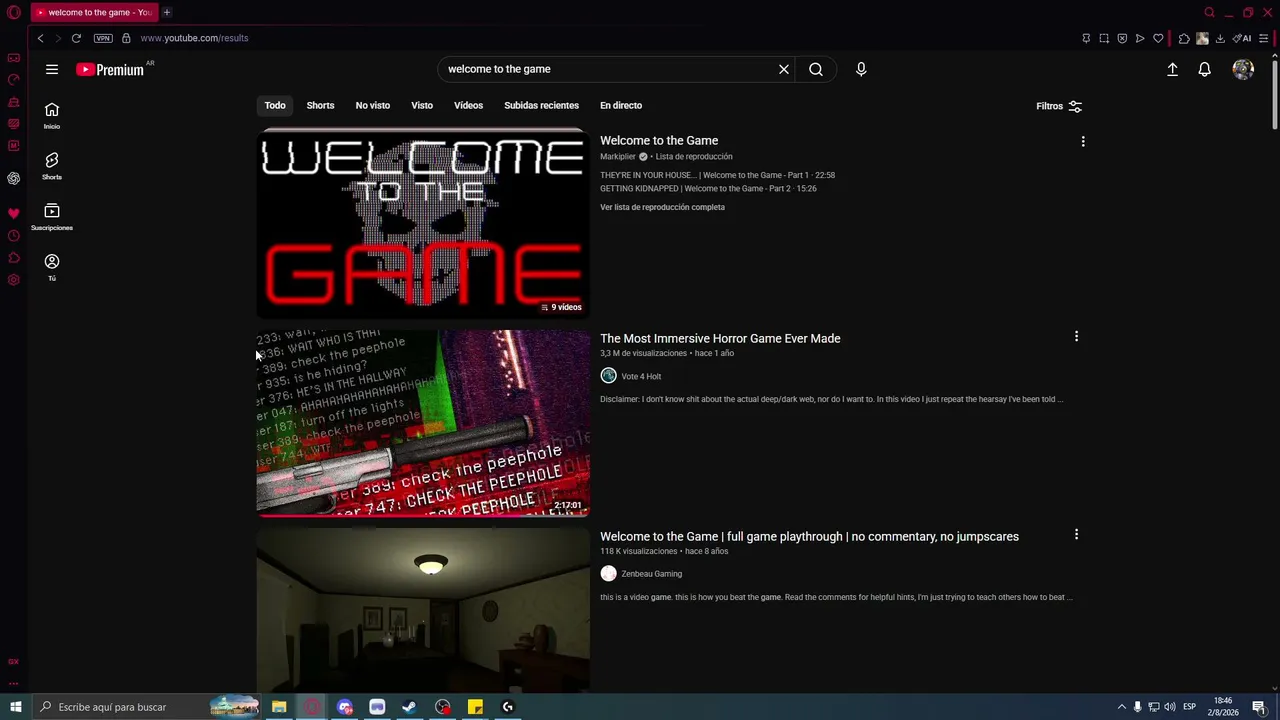Open Shorts in the YouTube sidebar

[x=52, y=166]
